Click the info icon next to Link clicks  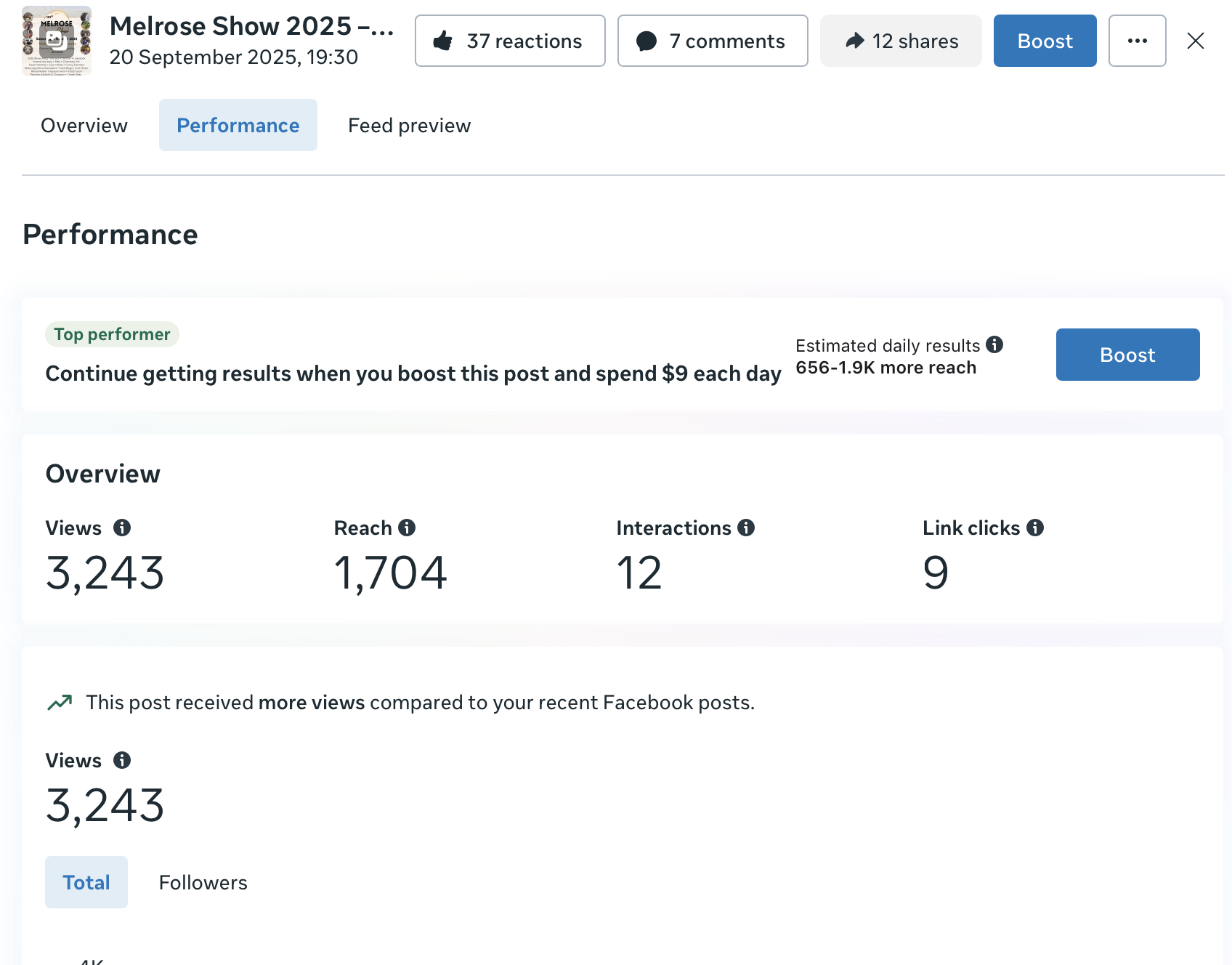(1035, 528)
